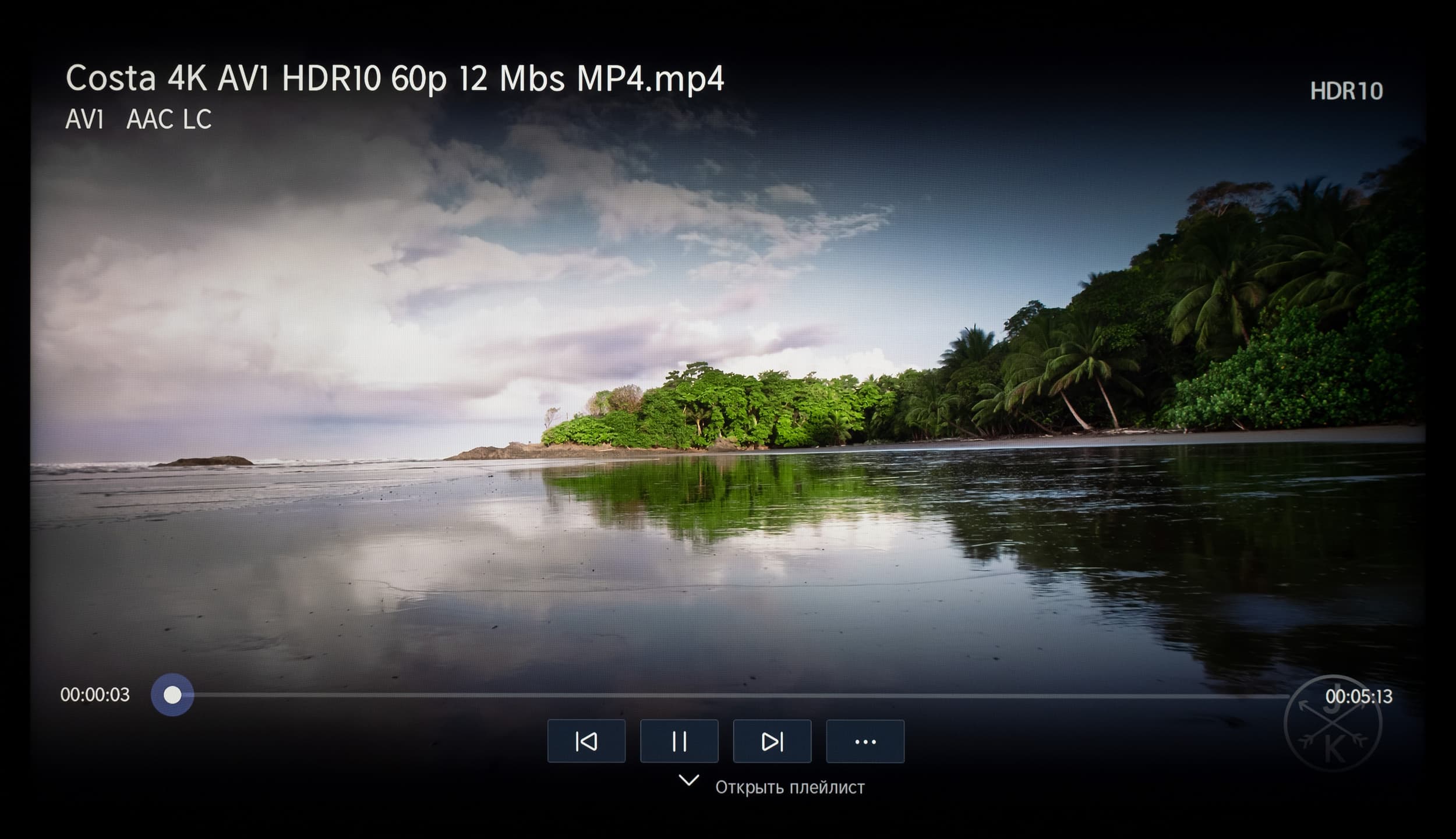This screenshot has width=1456, height=839.
Task: Click the HDR10 badge at top right
Action: [x=1346, y=91]
